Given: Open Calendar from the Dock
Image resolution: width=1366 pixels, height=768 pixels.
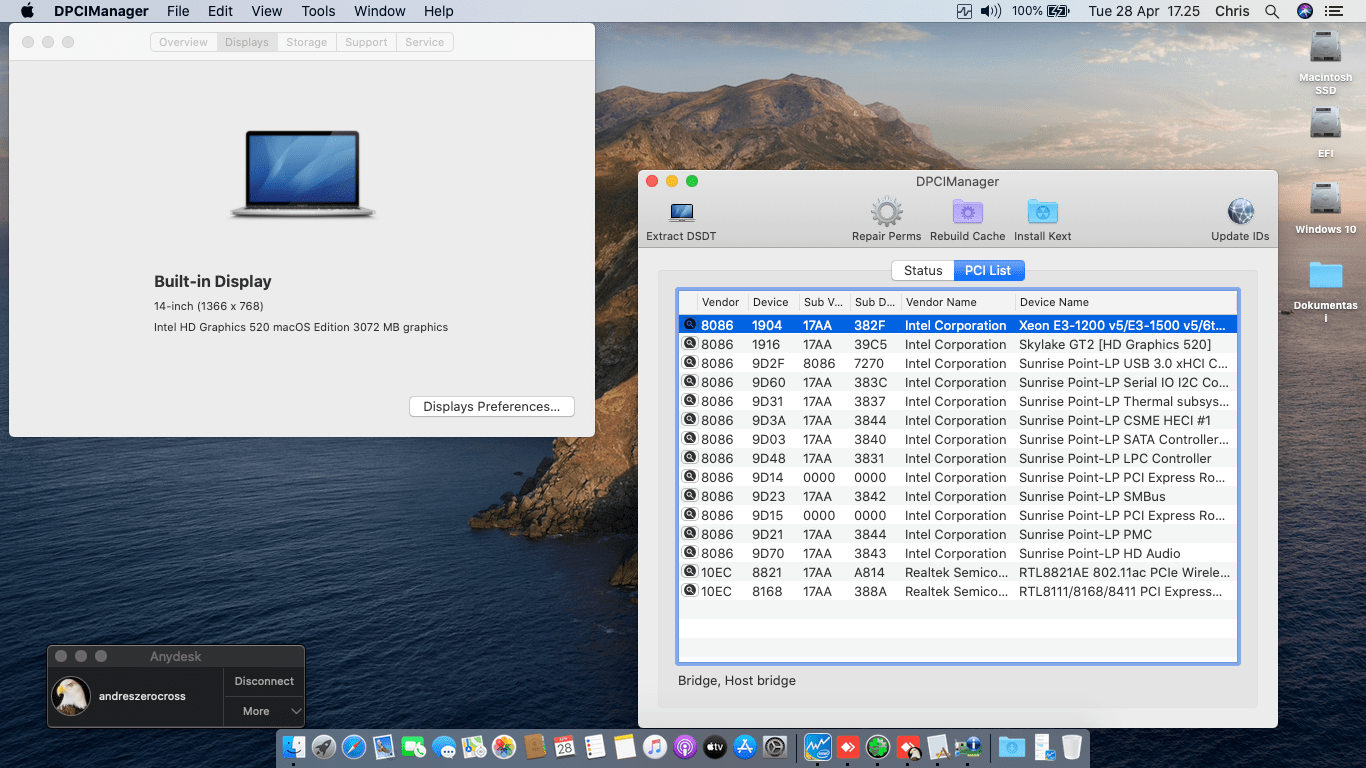Looking at the screenshot, I should click(x=565, y=747).
